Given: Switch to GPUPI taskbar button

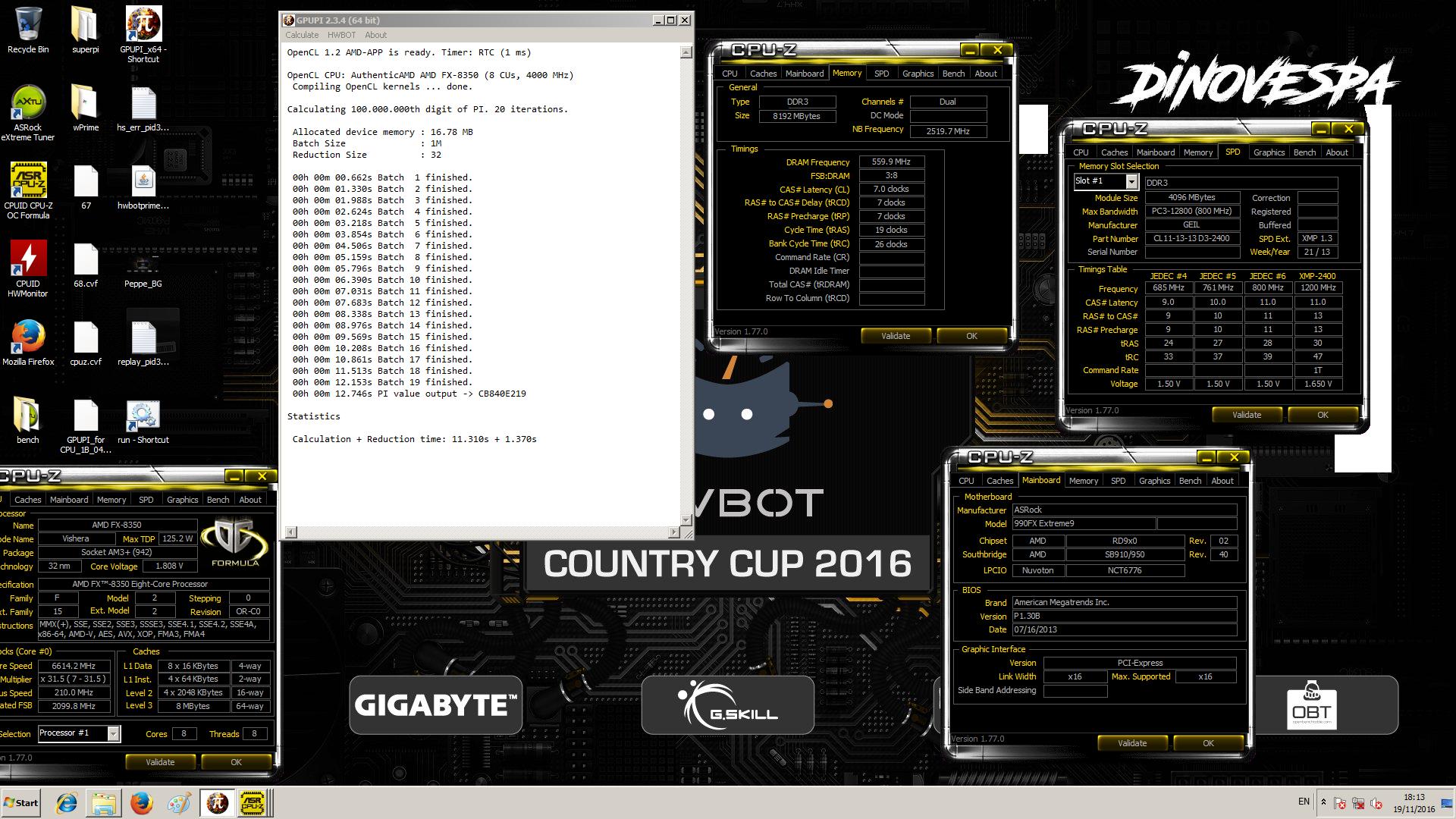Looking at the screenshot, I should click(217, 802).
